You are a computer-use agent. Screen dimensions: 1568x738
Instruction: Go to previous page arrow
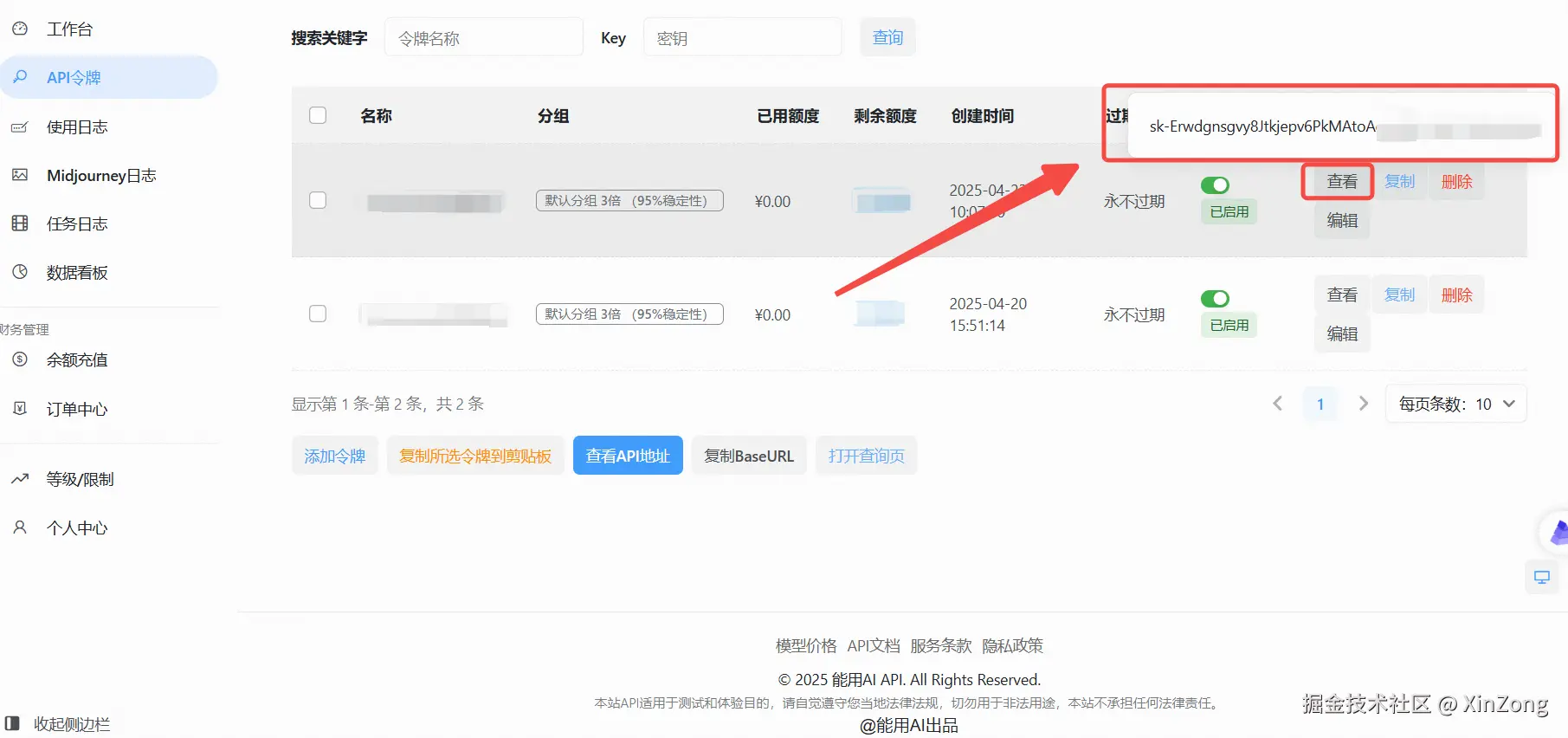coord(1278,404)
